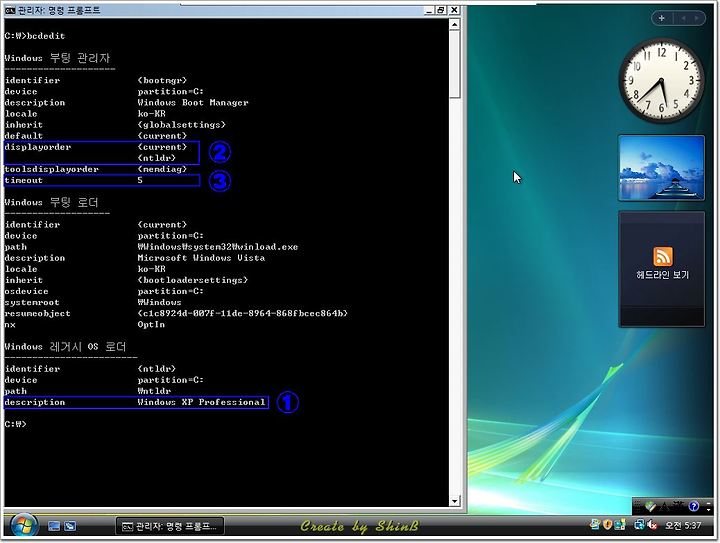Image resolution: width=720 pixels, height=543 pixels.
Task: Minimize the language bar with the dash
Action: click(x=709, y=504)
